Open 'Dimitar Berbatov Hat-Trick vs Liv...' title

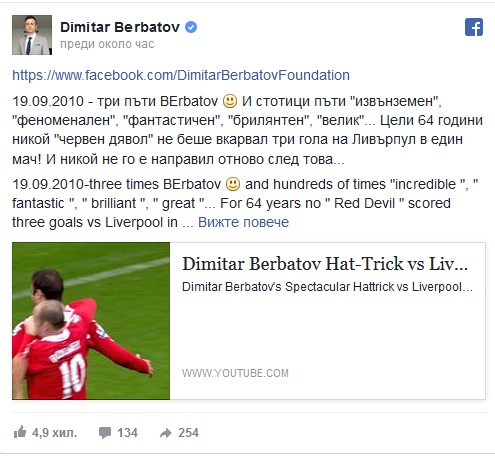325,264
